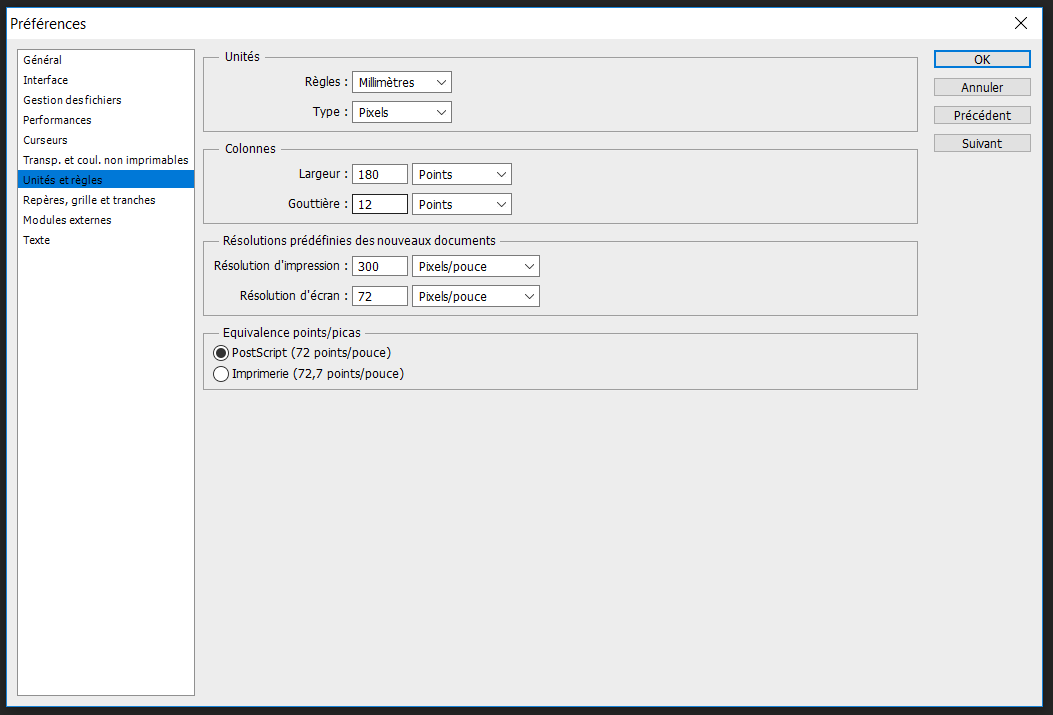Expand the Gouttière unit dropdown
1053x715 pixels.
tap(461, 204)
